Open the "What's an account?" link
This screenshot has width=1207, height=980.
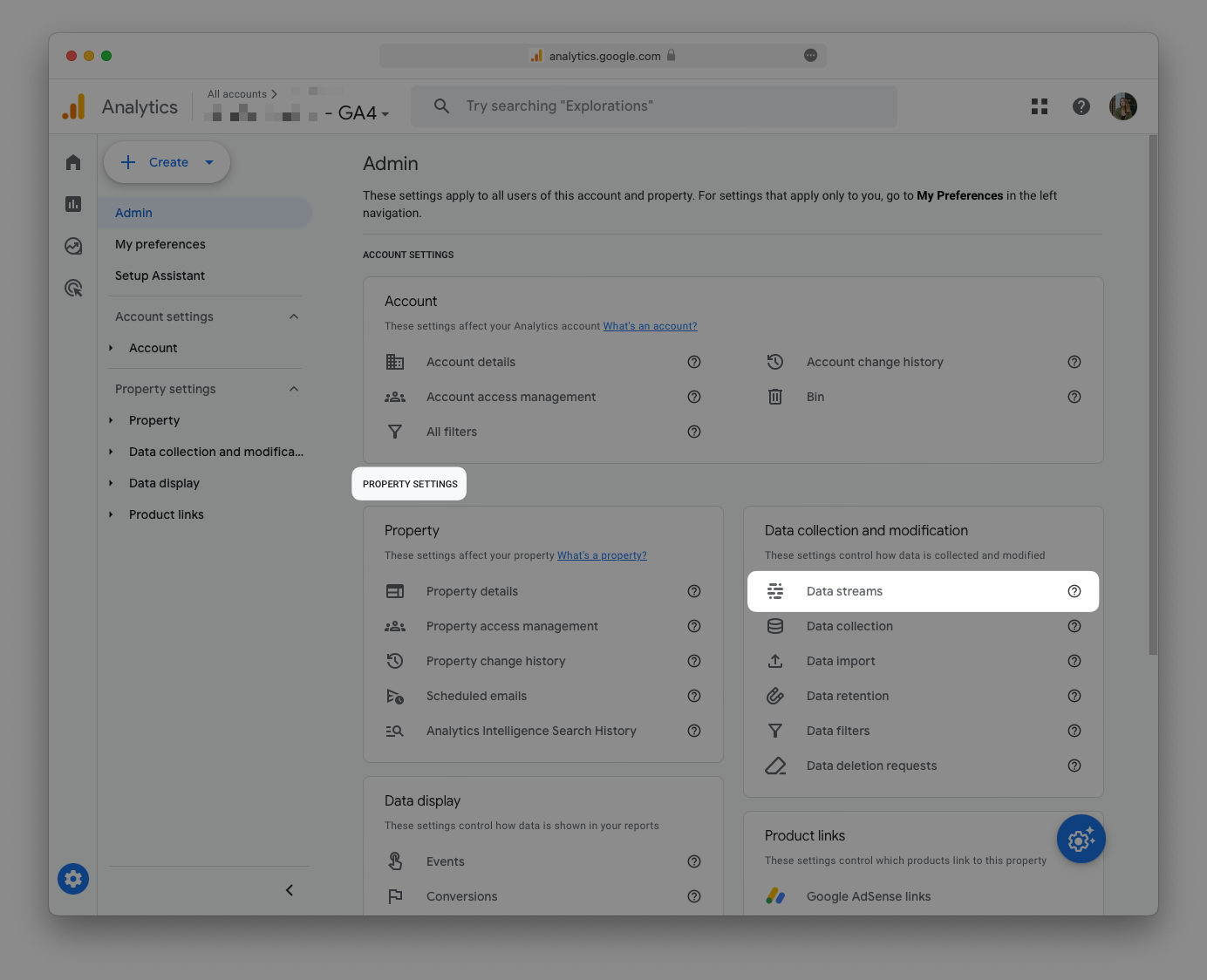[650, 326]
